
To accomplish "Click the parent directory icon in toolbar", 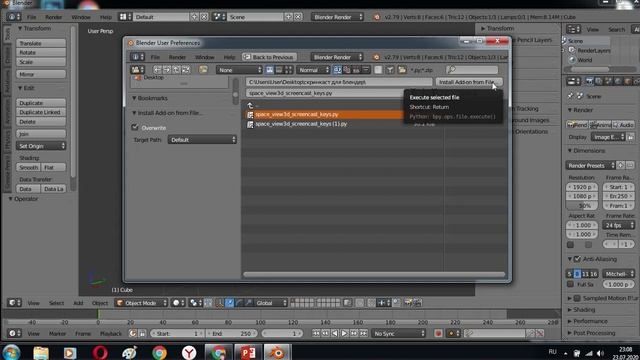I will click(176, 70).
